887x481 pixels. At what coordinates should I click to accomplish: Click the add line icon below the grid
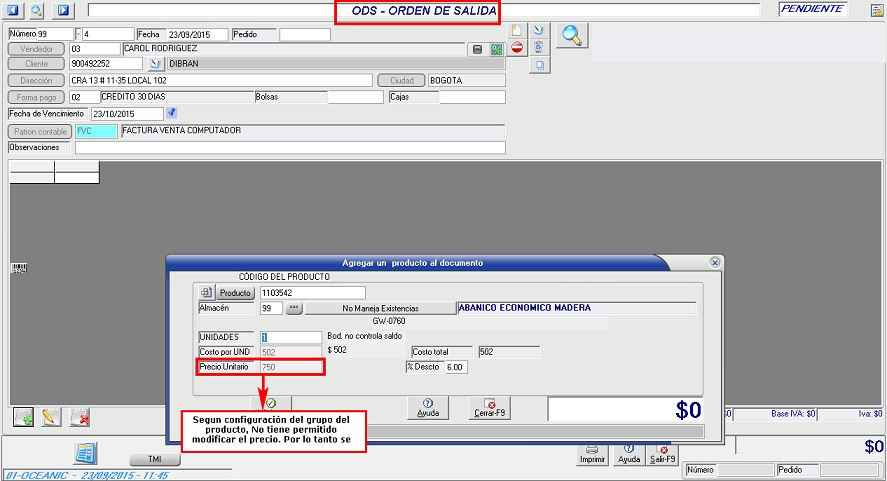(x=23, y=416)
